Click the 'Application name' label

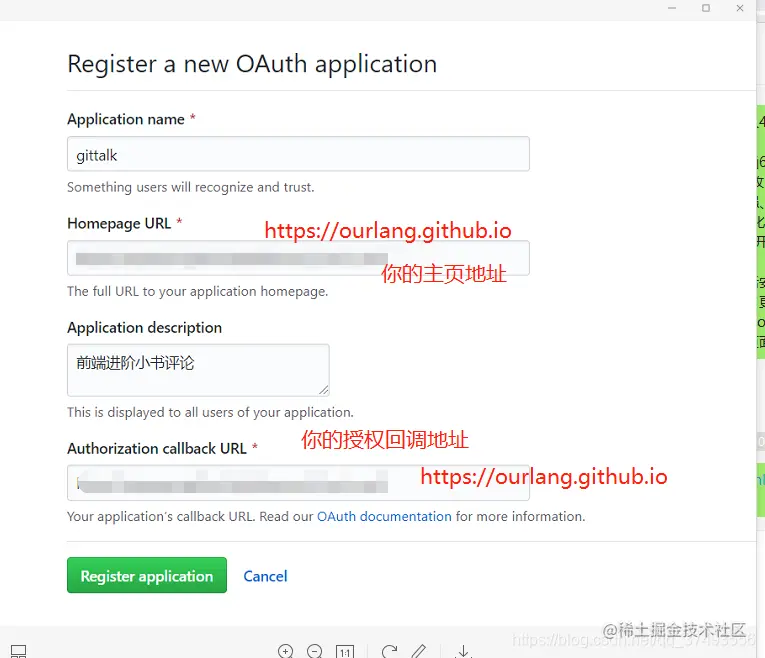pos(126,120)
